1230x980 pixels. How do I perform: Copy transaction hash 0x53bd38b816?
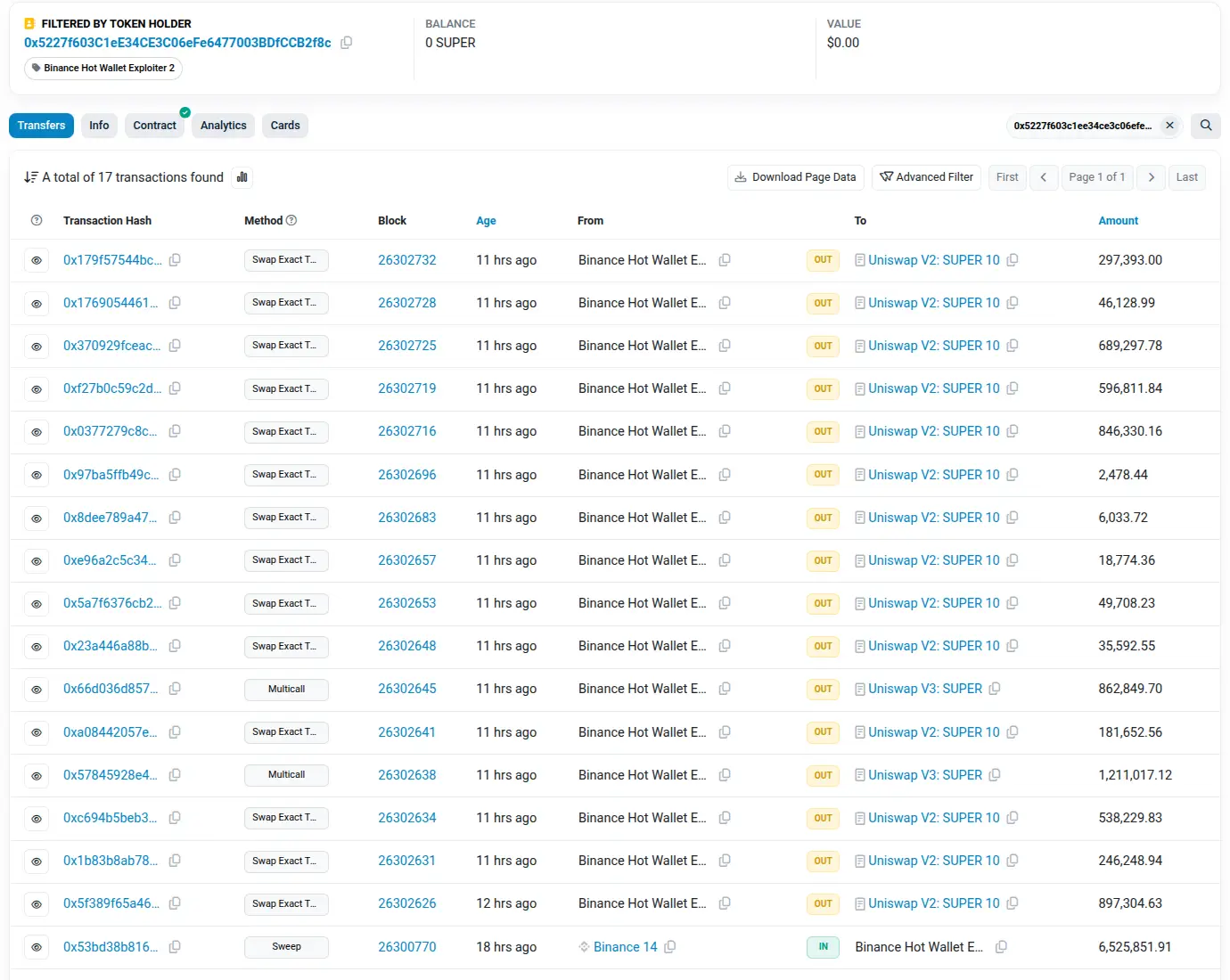(x=176, y=947)
